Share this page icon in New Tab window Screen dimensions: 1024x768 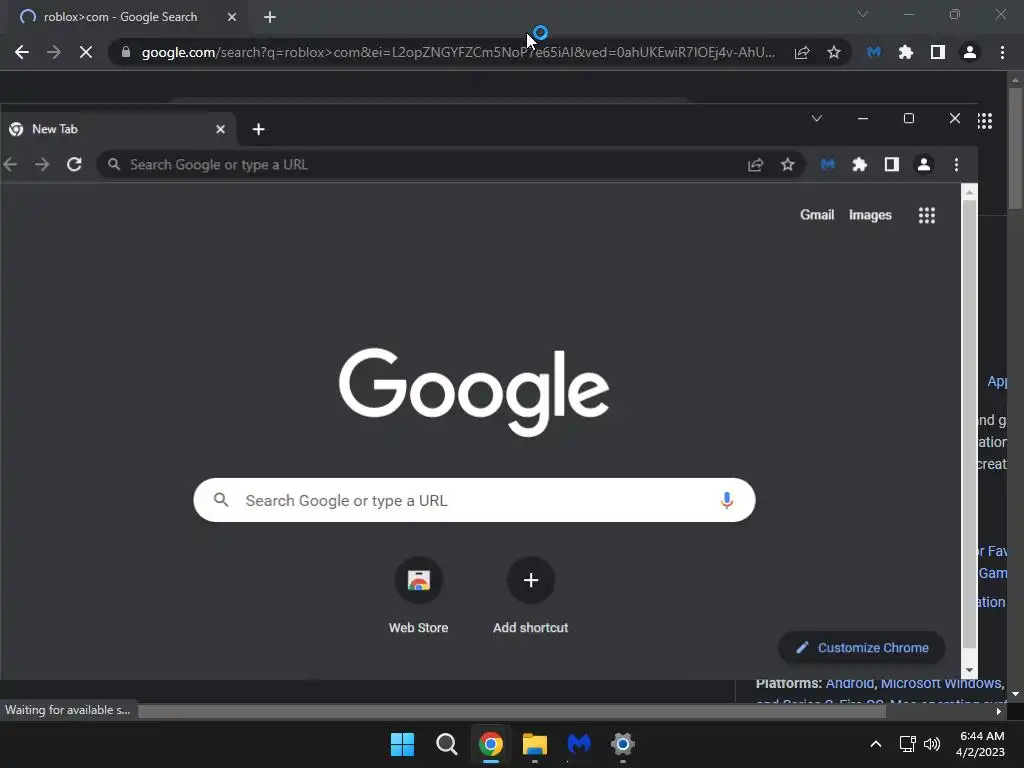[756, 165]
